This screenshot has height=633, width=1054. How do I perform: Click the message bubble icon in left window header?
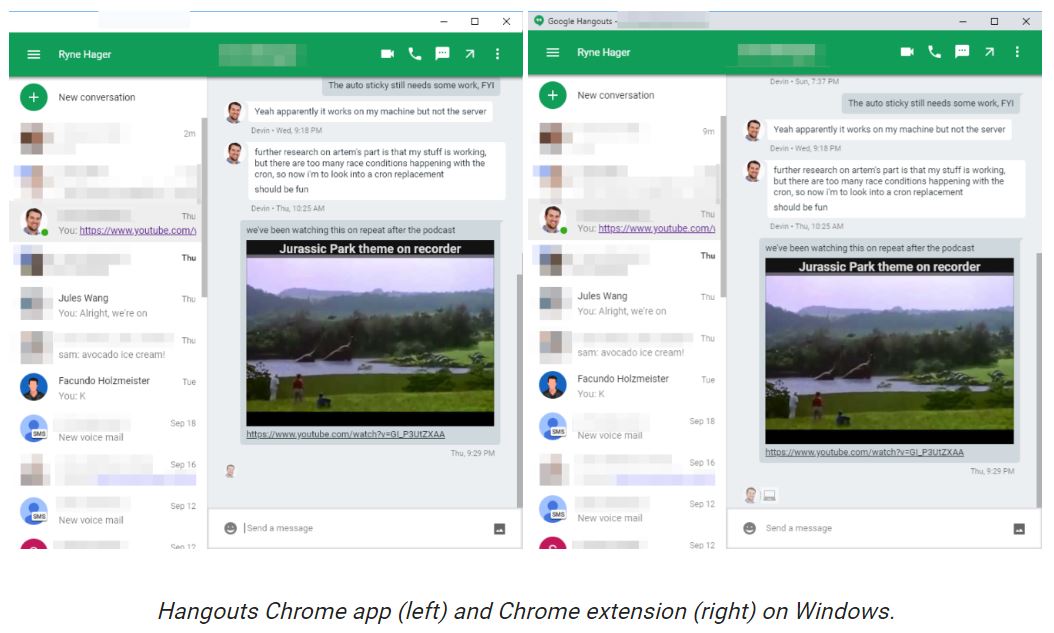point(442,54)
